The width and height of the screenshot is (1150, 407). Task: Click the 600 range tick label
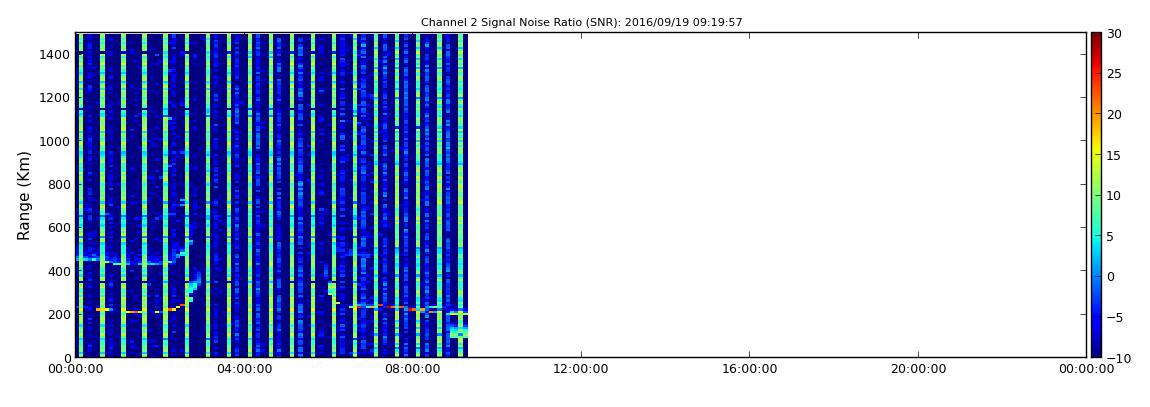tap(59, 227)
